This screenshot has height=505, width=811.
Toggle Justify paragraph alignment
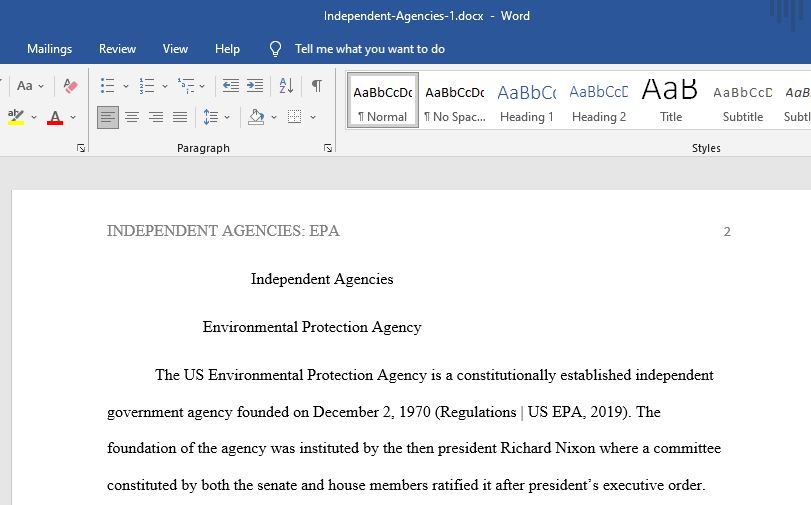click(x=180, y=117)
